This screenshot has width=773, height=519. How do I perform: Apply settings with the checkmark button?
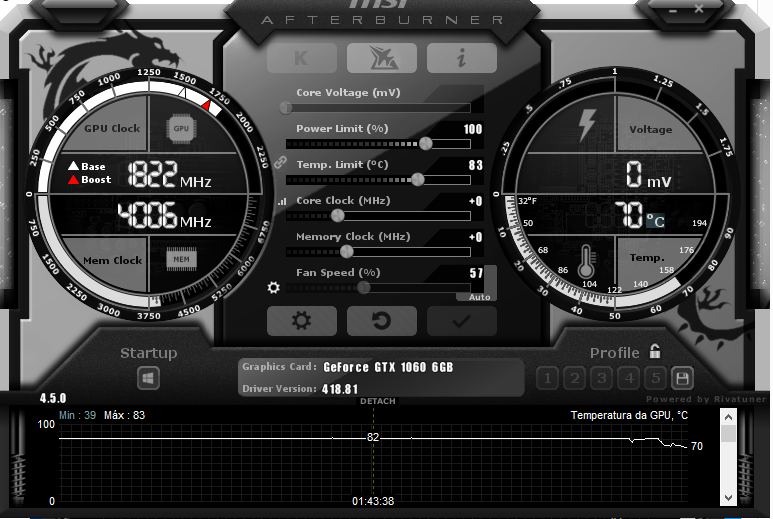[x=461, y=321]
